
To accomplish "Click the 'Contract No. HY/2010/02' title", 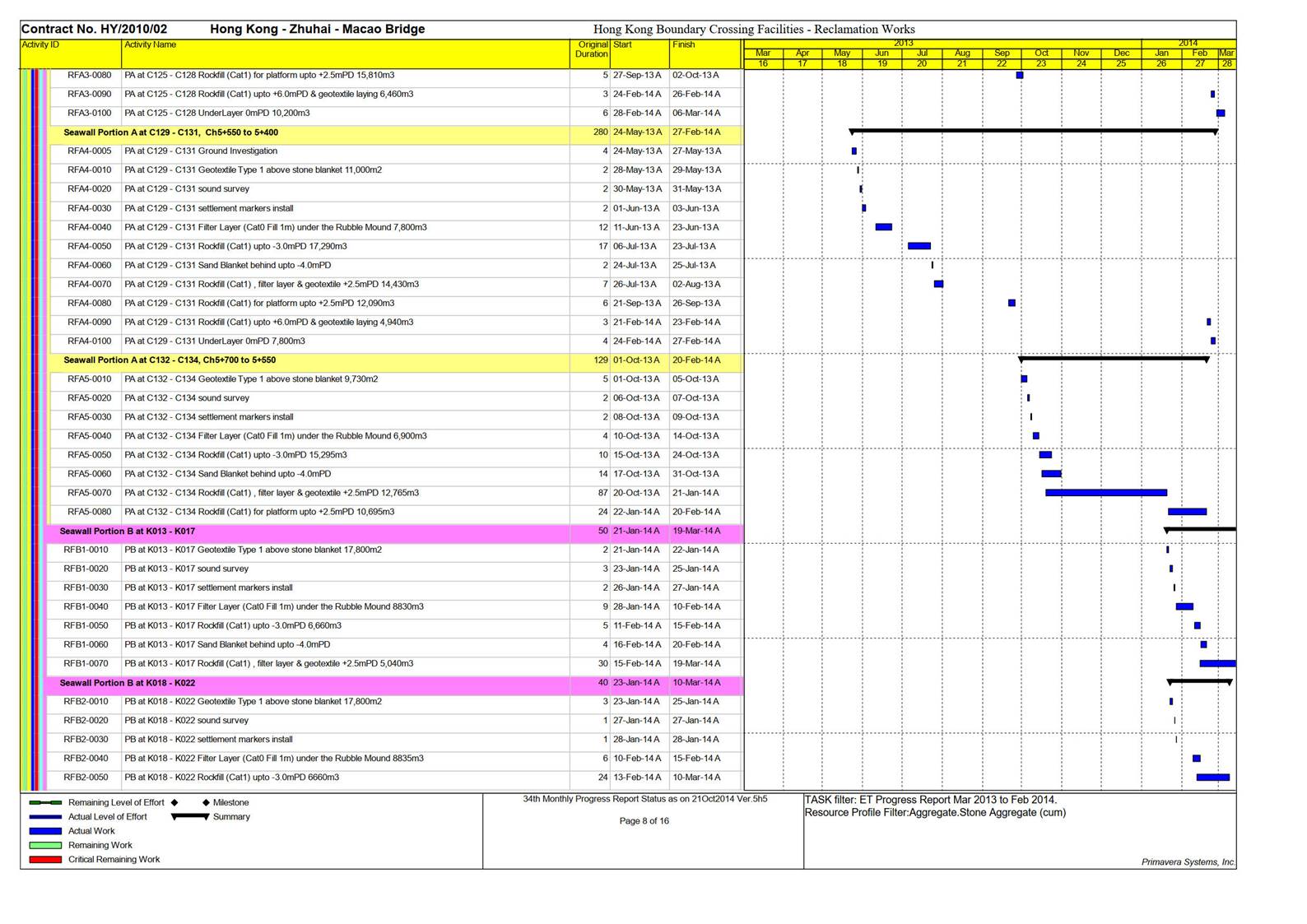I will tap(94, 29).
